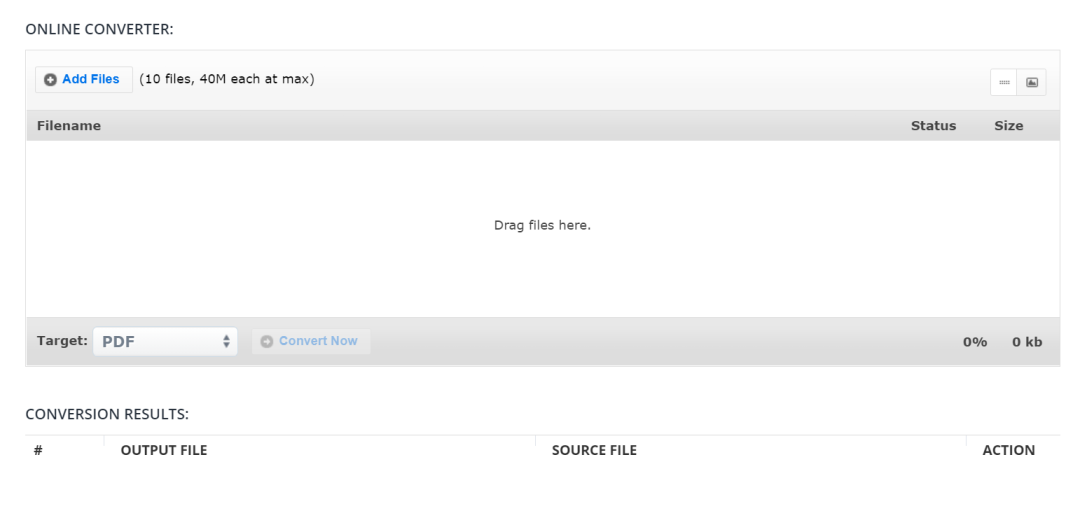Select the Output File column header
The image size is (1080, 525).
[x=164, y=450]
